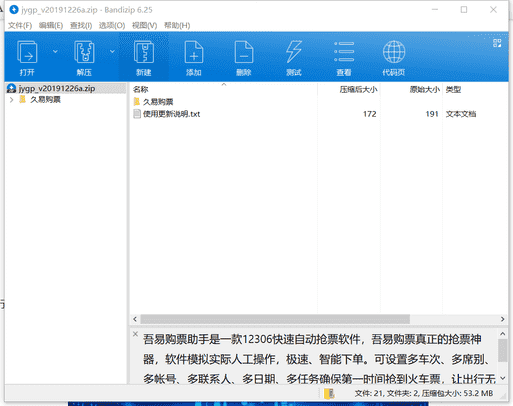Open the 查找(I) menu
513x406 pixels.
pos(81,25)
